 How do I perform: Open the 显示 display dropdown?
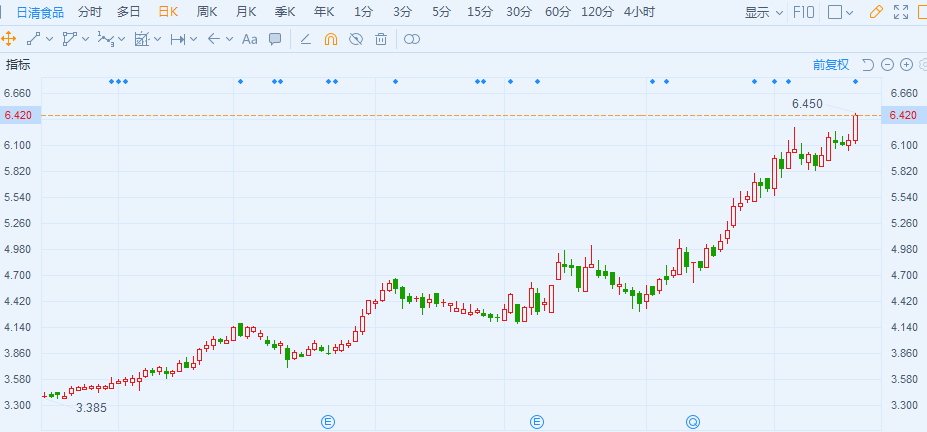764,12
